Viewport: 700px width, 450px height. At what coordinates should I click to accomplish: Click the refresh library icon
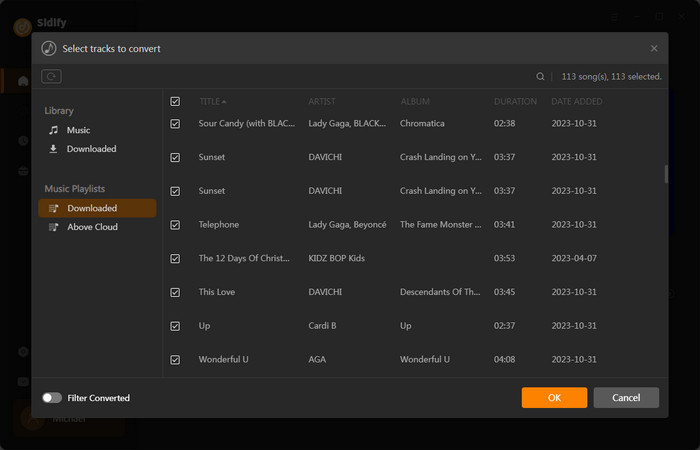point(51,76)
